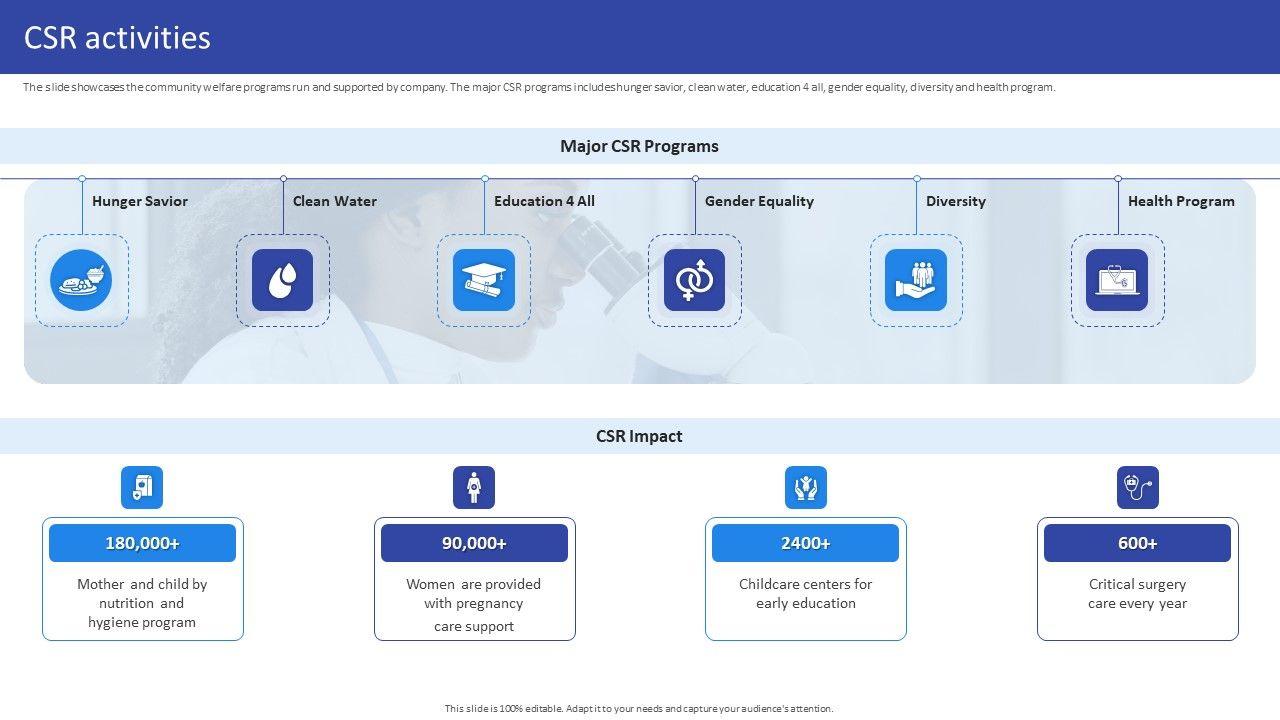Screen dimensions: 1280x720
Task: Select the Gender Equality symbols icon
Action: point(694,280)
